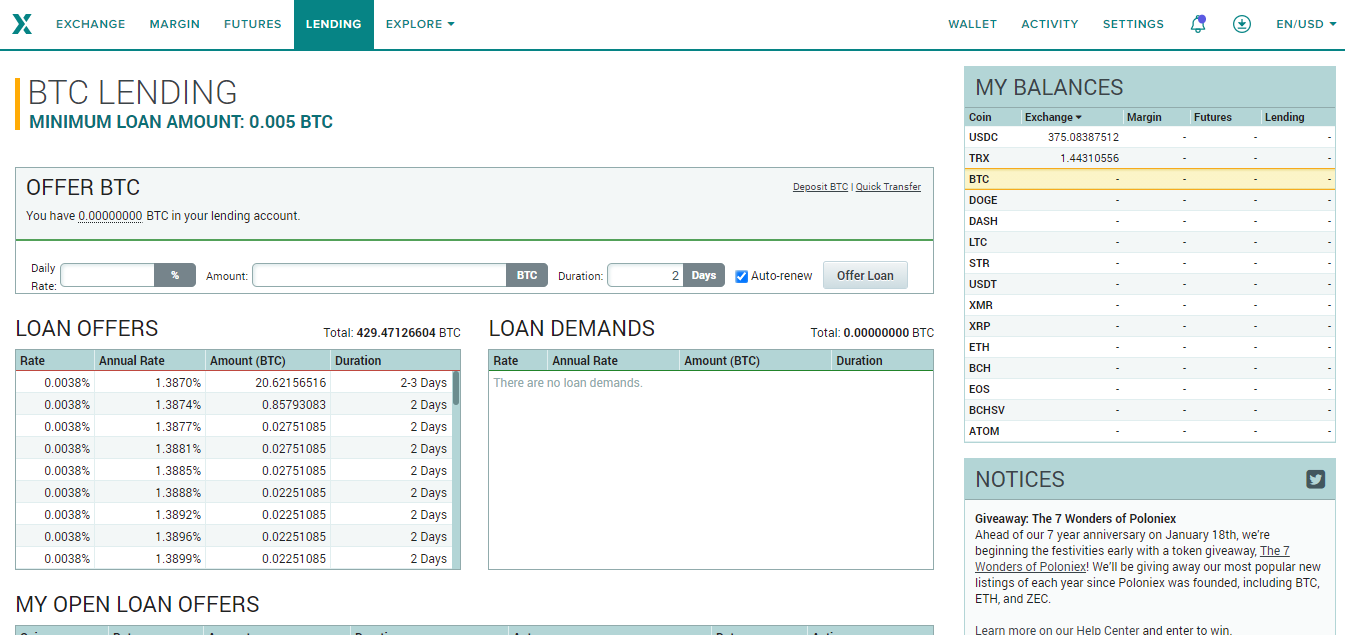Open the notifications bell icon
Screen dimensions: 1345x635
[x=1197, y=24]
